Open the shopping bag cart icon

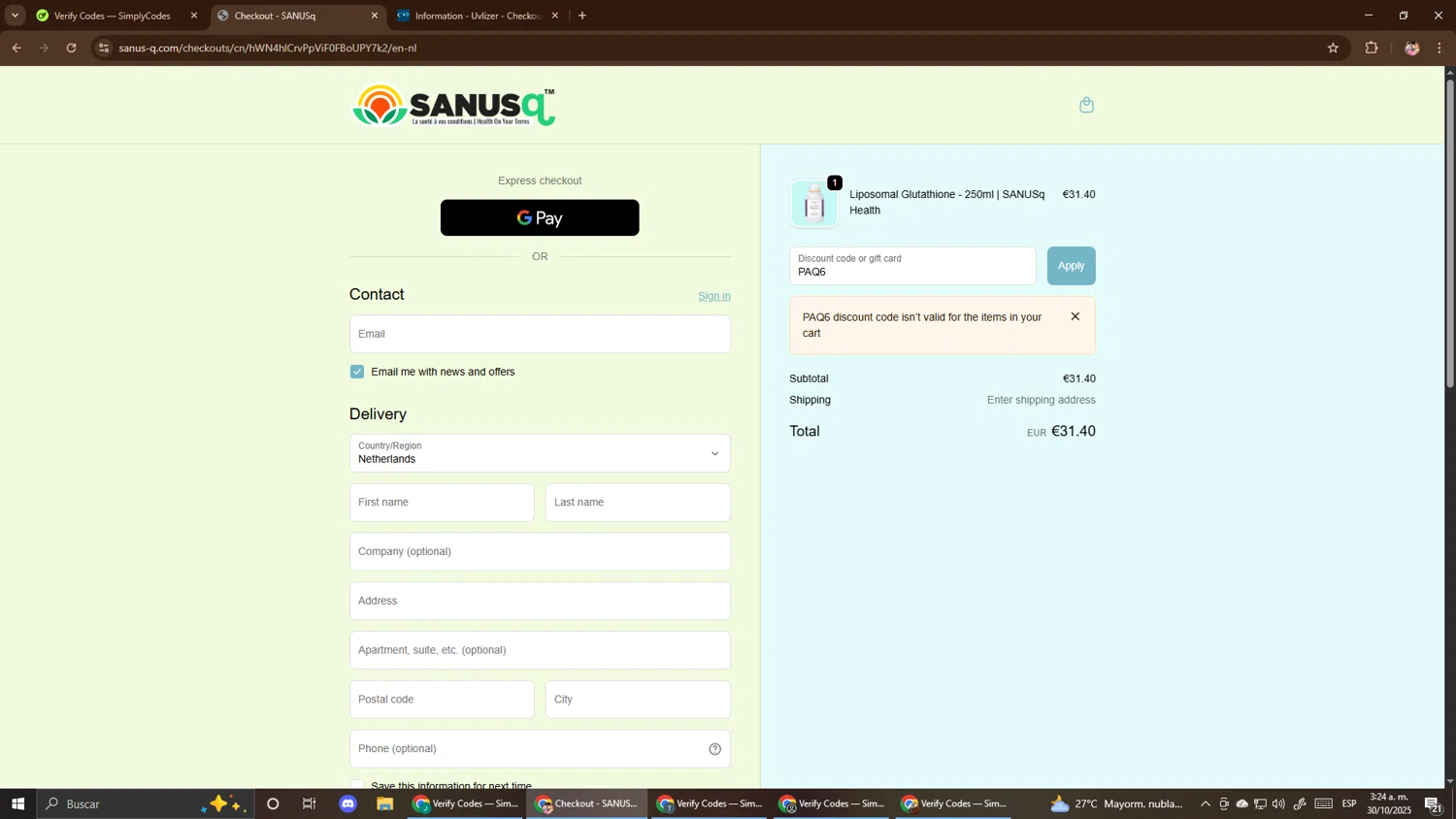point(1086,105)
